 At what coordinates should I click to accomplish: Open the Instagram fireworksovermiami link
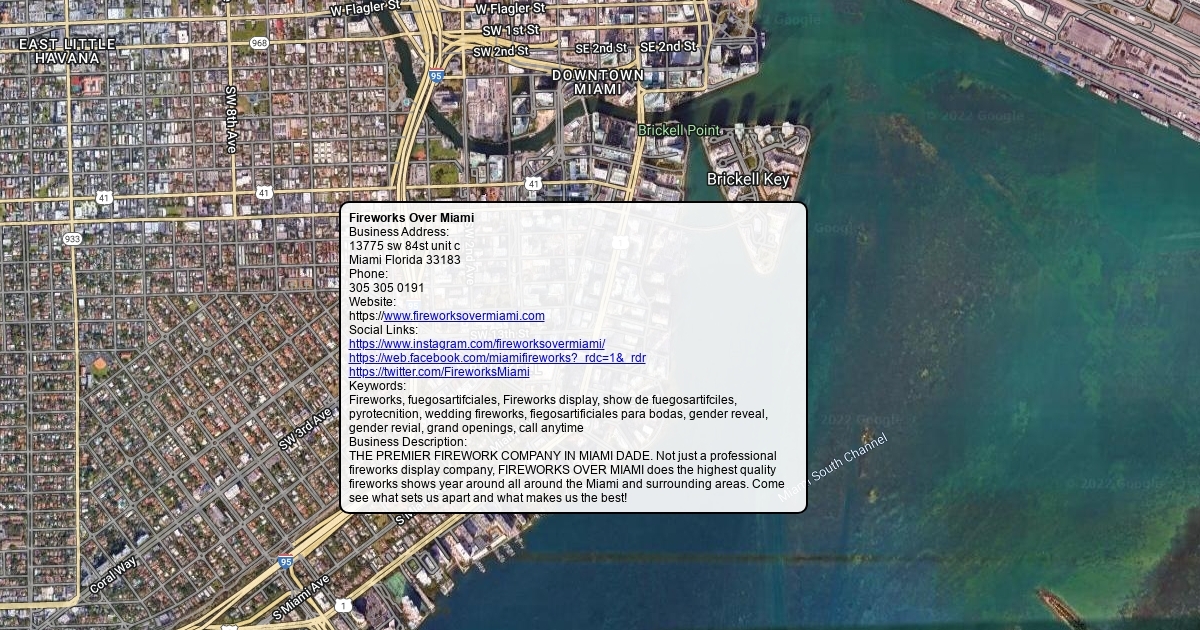476,344
